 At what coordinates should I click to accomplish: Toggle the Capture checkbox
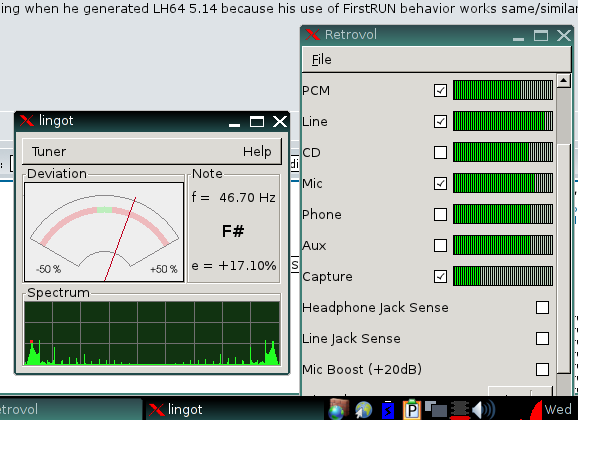[440, 277]
